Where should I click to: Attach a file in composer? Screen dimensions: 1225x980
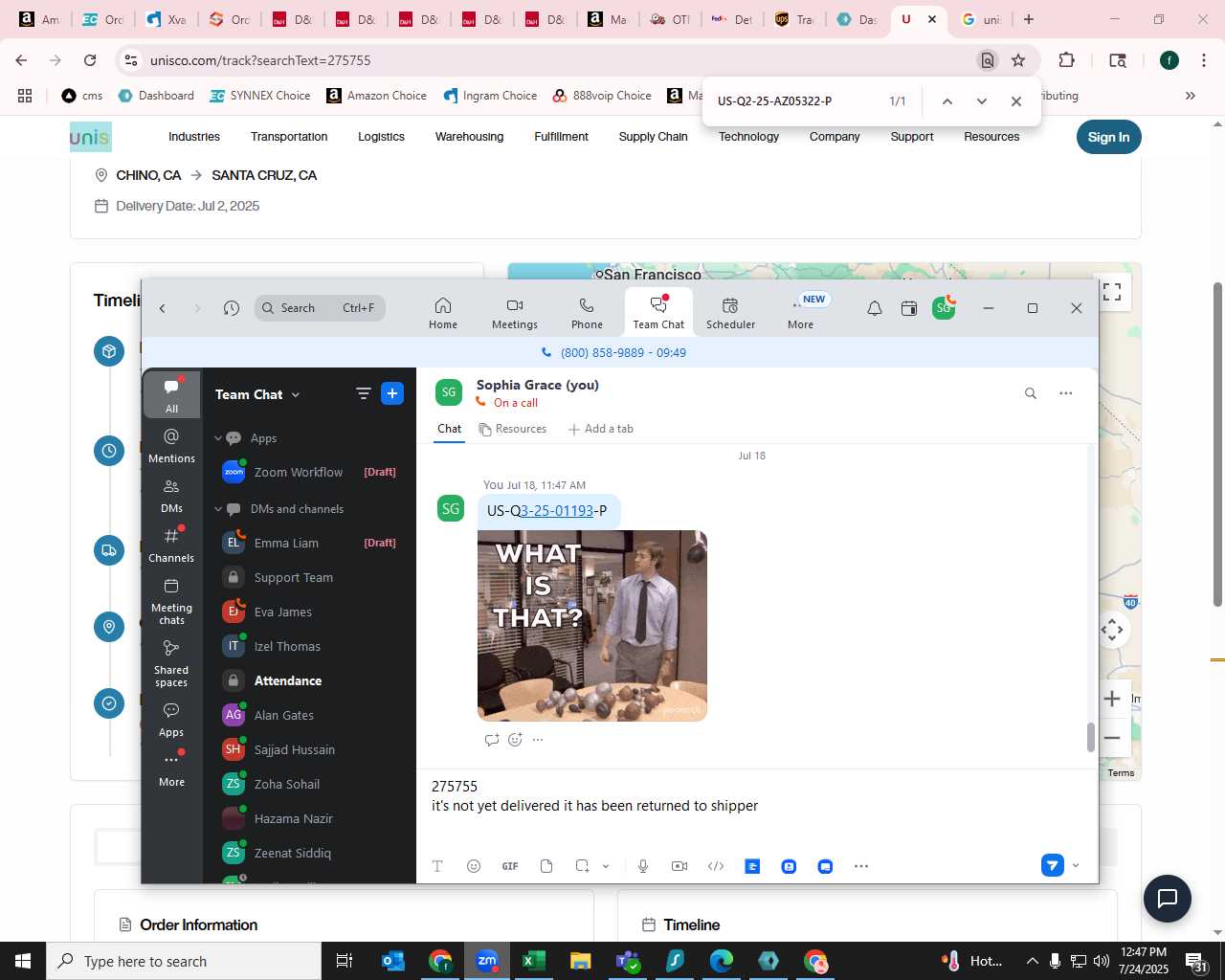[x=546, y=866]
